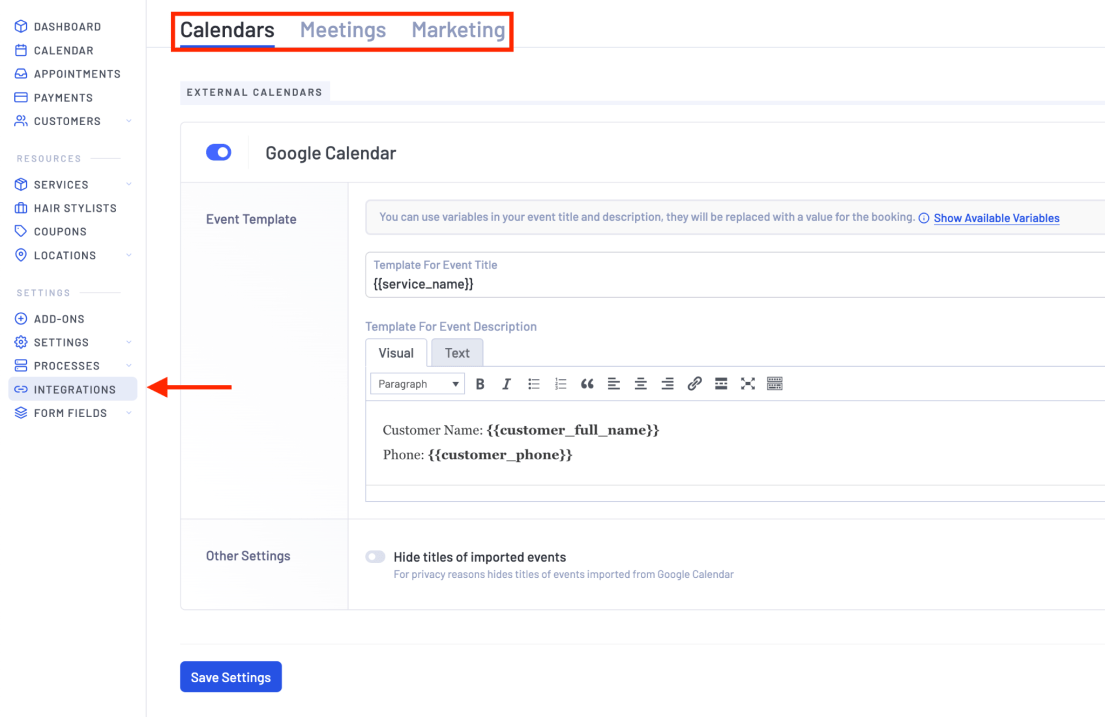Click the Save Settings button

tap(230, 677)
